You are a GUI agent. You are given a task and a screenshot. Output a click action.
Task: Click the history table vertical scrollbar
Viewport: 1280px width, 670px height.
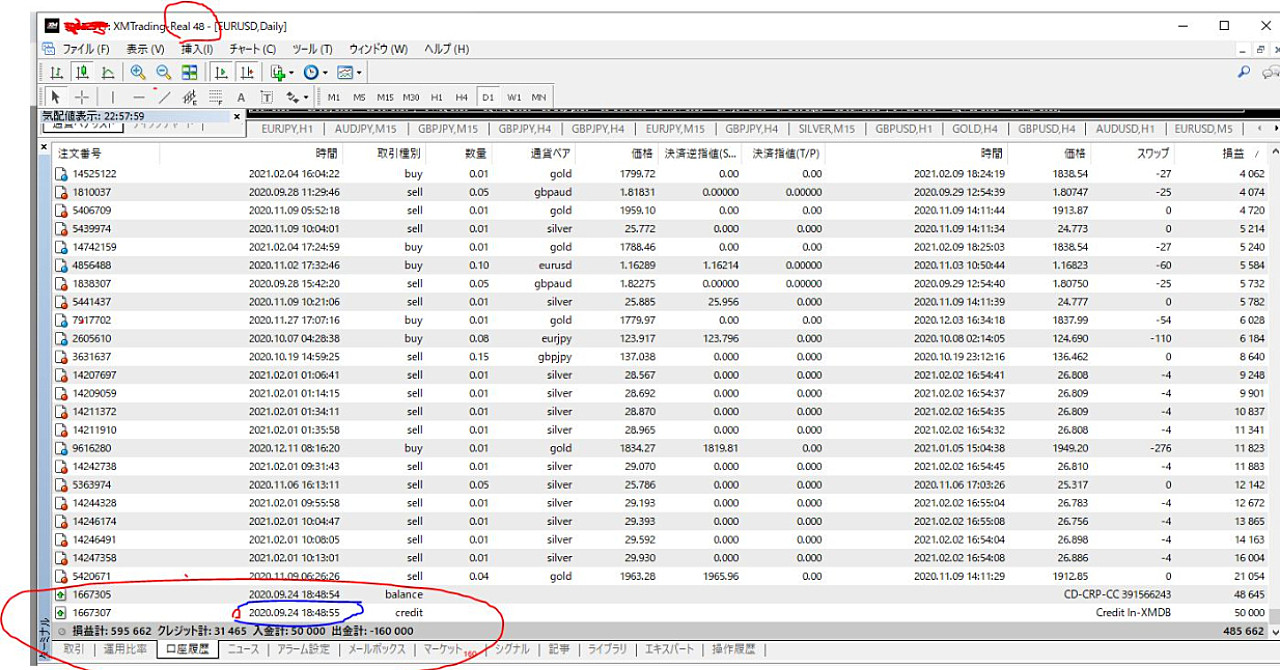click(1273, 390)
